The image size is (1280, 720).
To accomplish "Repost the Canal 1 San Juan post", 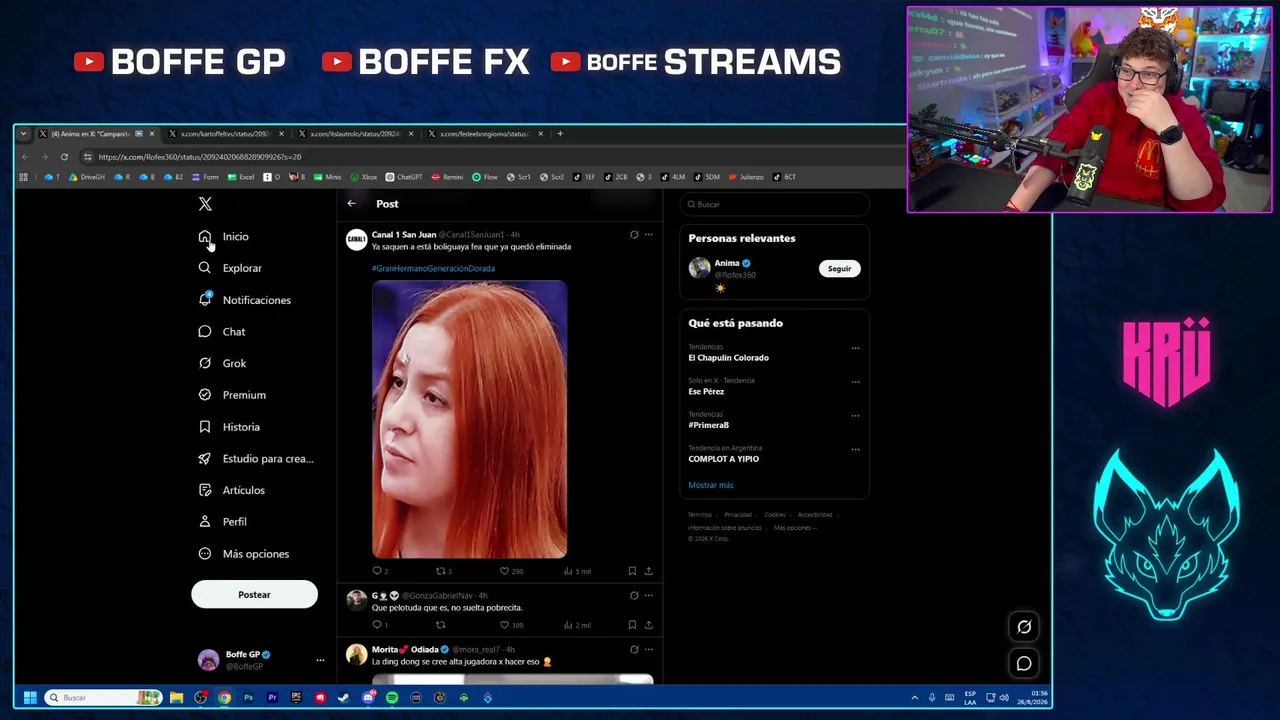I will [442, 571].
